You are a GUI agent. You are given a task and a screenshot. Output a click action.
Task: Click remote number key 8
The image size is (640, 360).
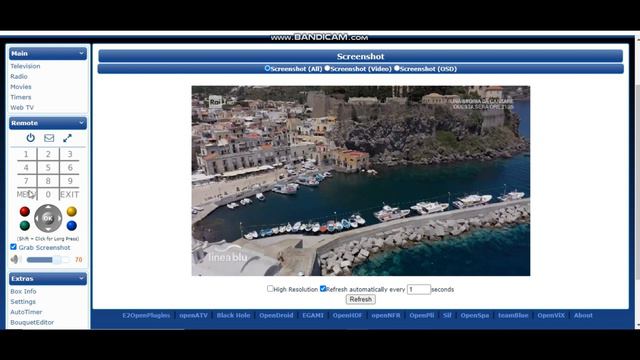(48, 181)
